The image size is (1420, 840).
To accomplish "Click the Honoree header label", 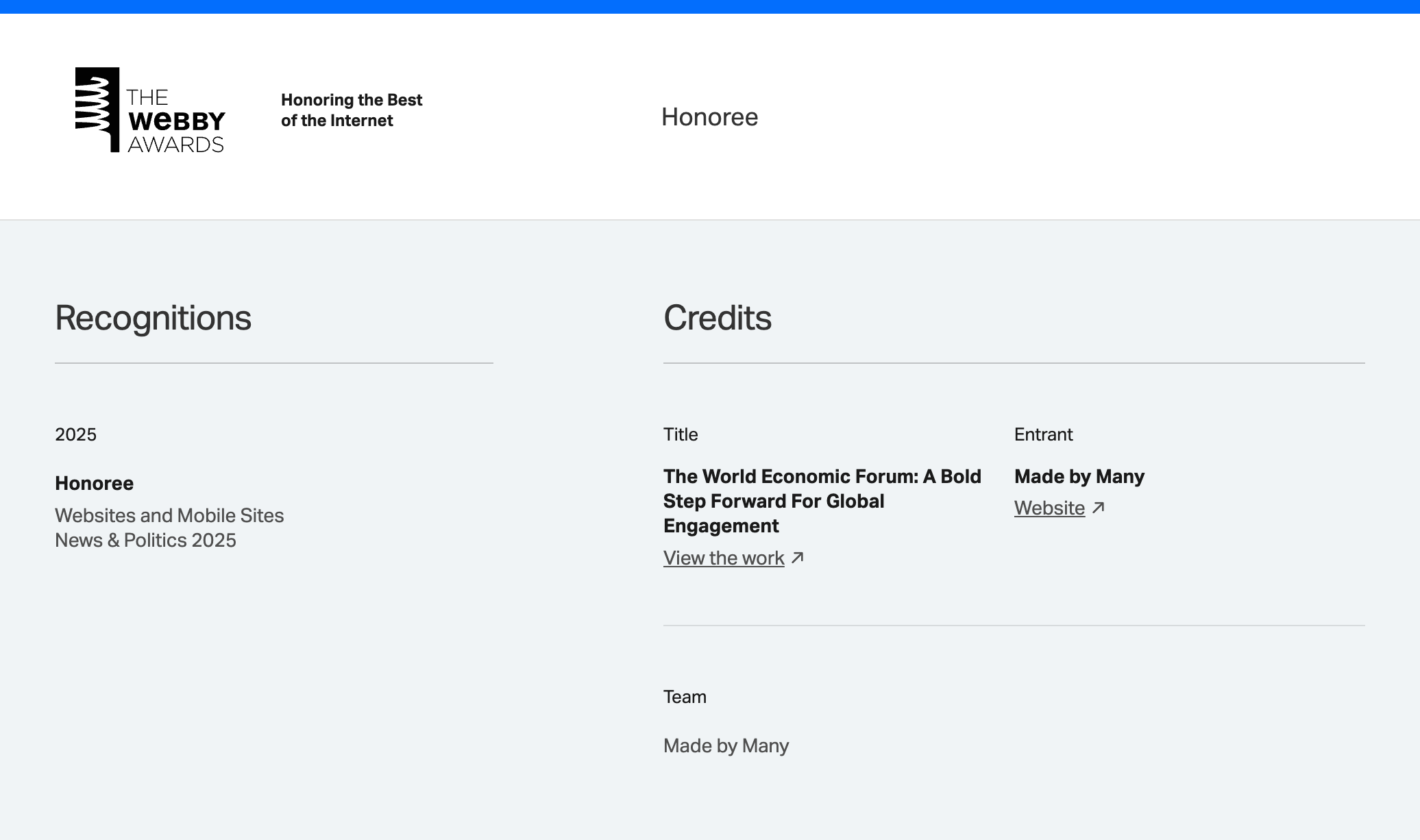I will [709, 117].
